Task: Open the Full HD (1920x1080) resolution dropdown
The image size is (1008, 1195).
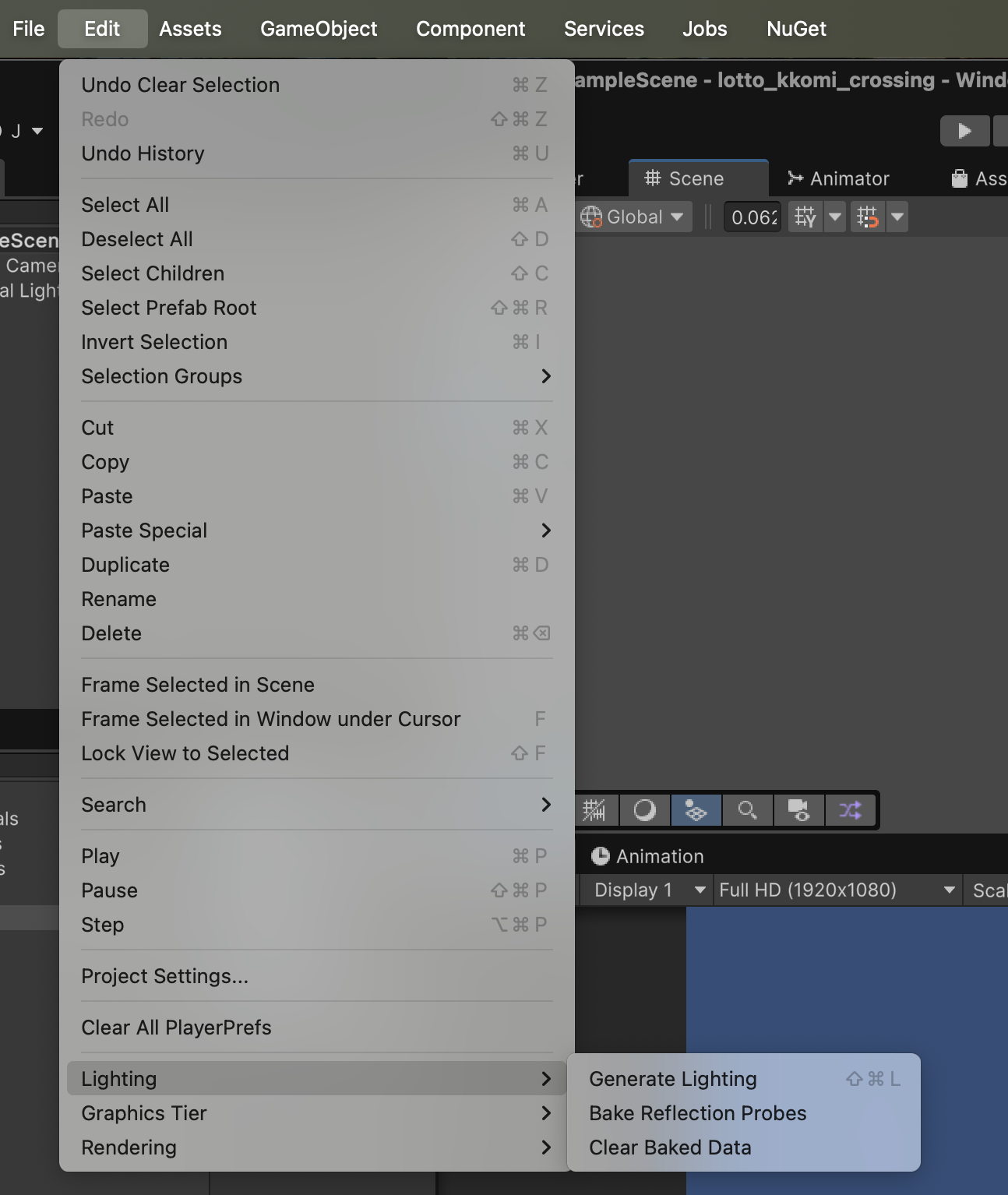Action: click(837, 890)
